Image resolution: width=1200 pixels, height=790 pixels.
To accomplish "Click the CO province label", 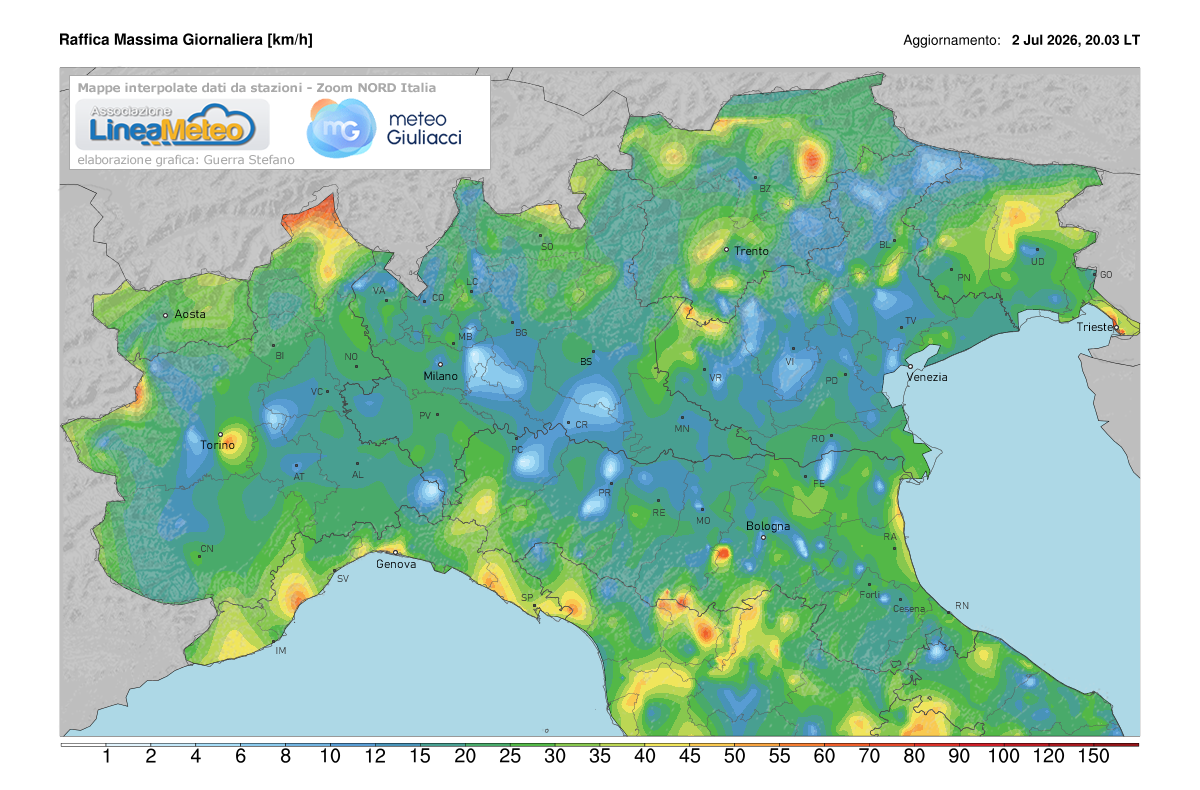I will tap(437, 298).
